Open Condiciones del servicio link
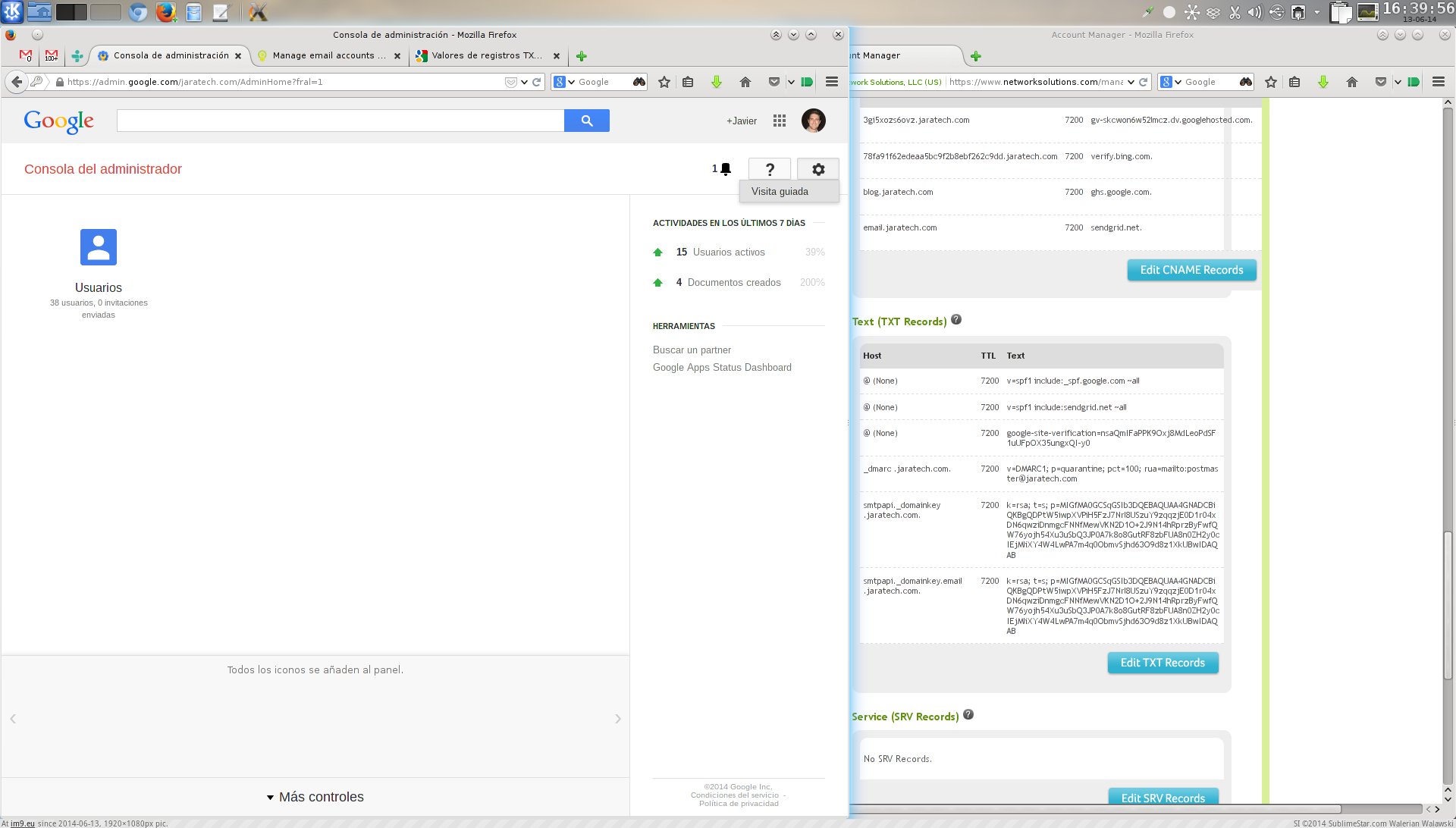 tap(734, 795)
